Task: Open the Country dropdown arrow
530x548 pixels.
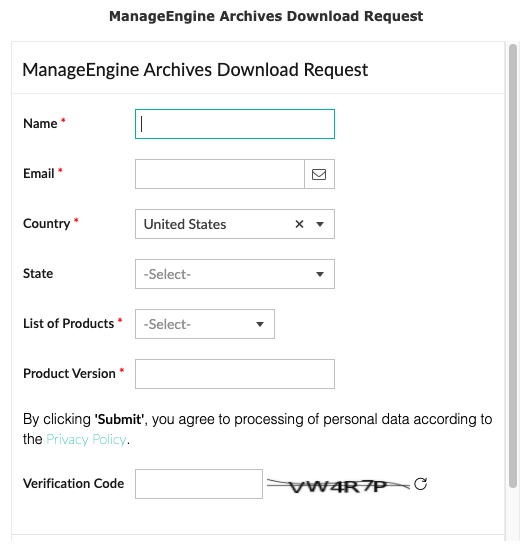Action: [320, 224]
